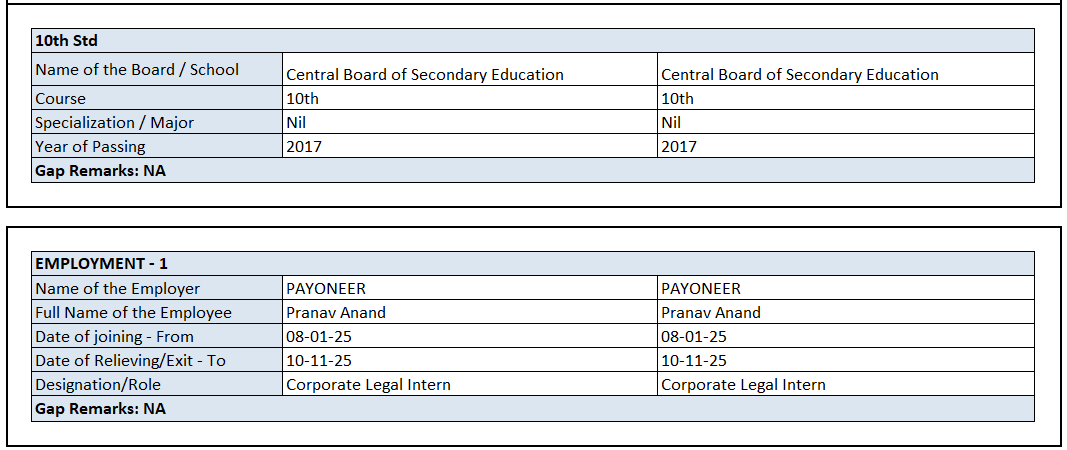
Task: Select the Date of joining - From label
Action: (114, 337)
